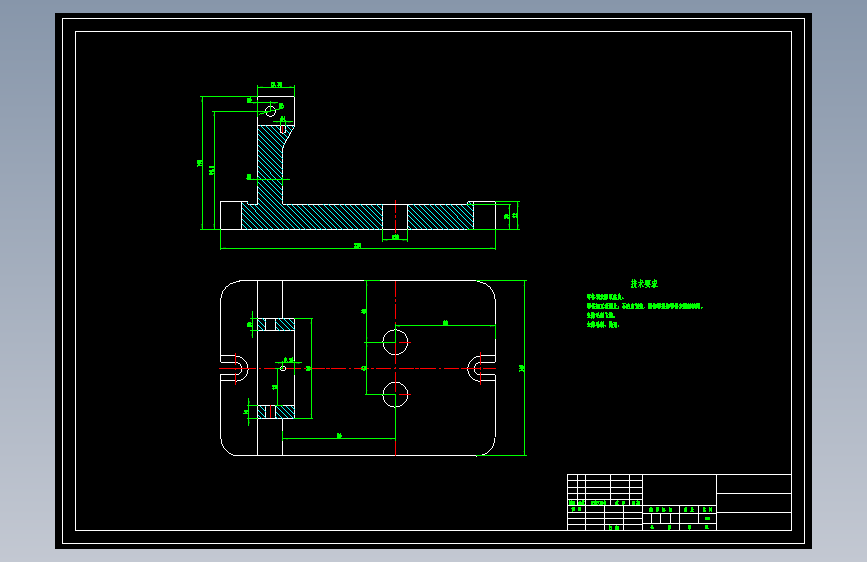Select the lower circular hole in plan view

tap(395, 394)
